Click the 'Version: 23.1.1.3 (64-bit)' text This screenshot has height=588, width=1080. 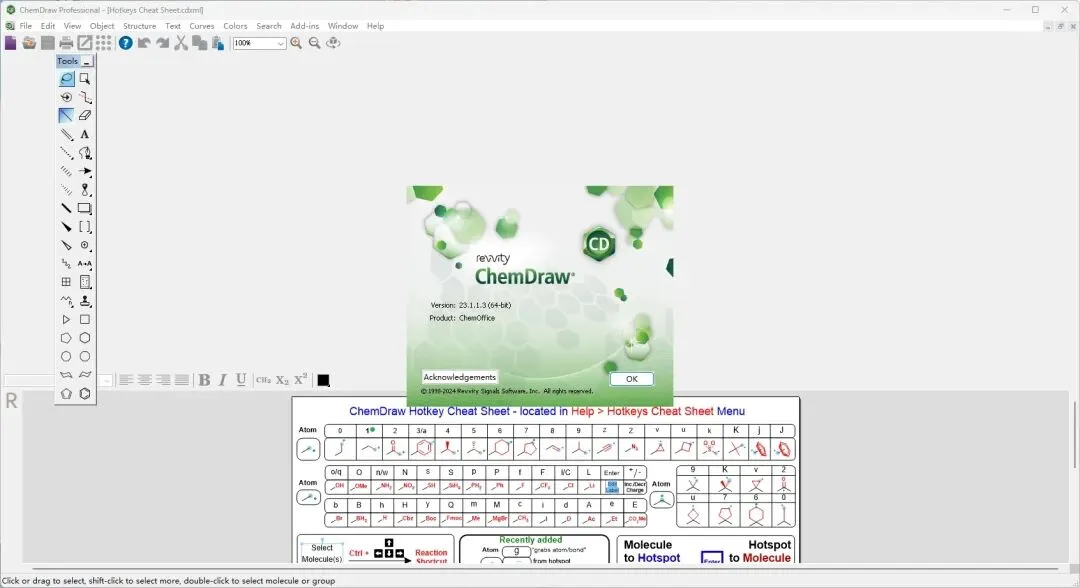pyautogui.click(x=470, y=305)
